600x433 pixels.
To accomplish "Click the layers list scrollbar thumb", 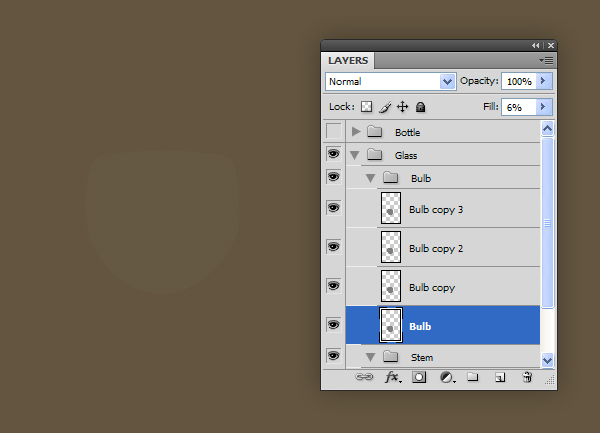I will point(548,223).
